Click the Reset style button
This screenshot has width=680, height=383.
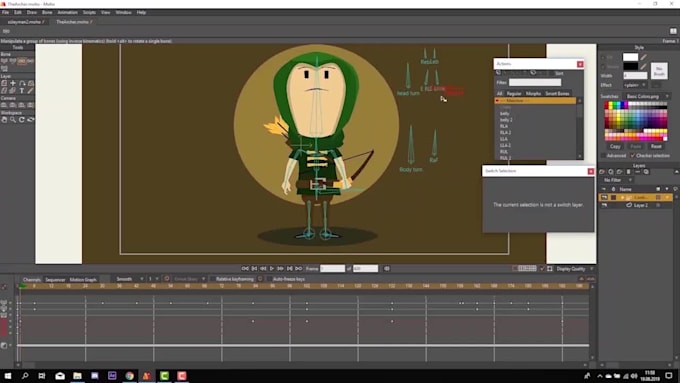pos(656,147)
